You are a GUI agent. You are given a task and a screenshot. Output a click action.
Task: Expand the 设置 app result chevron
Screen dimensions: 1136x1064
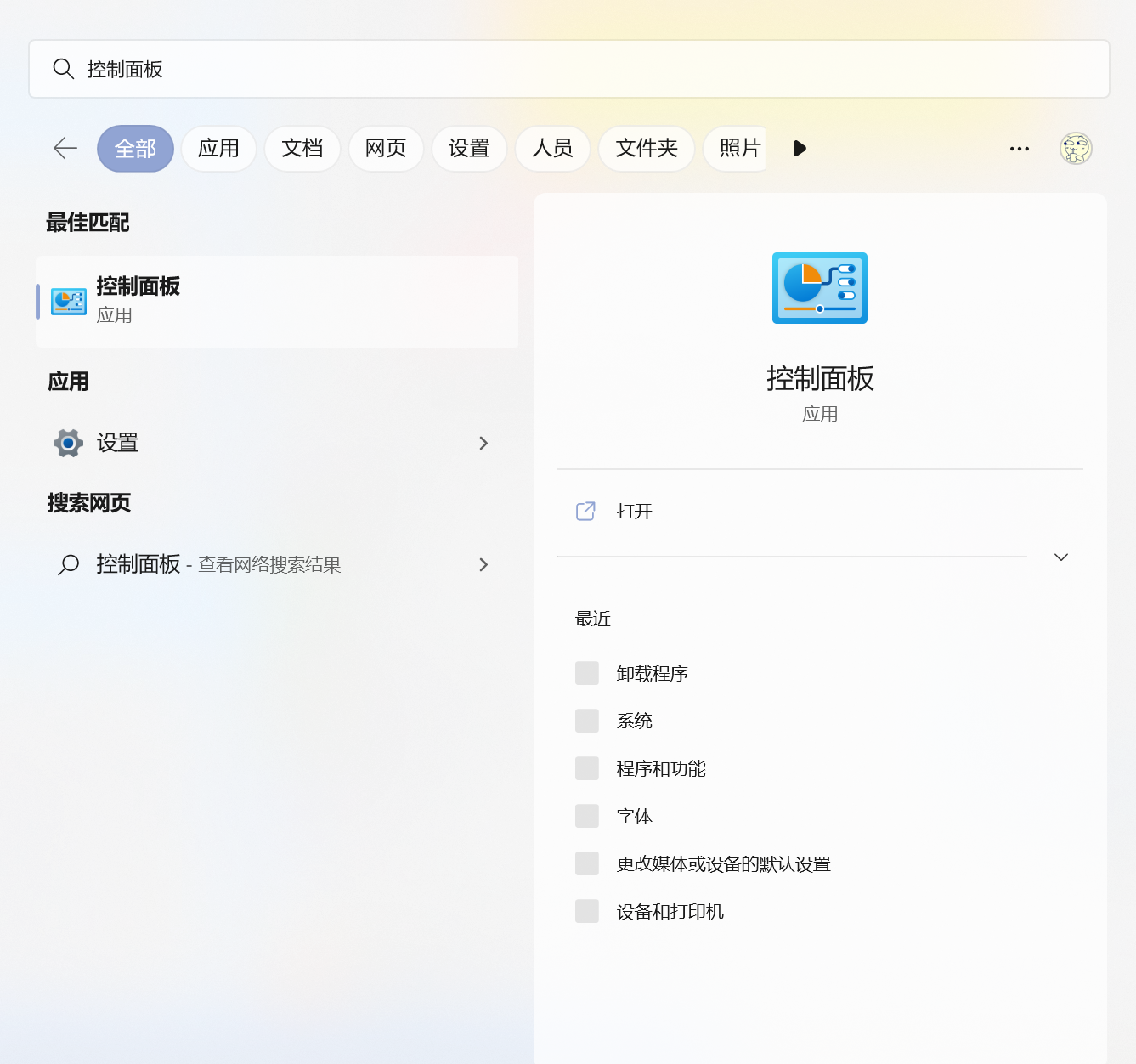tap(483, 443)
